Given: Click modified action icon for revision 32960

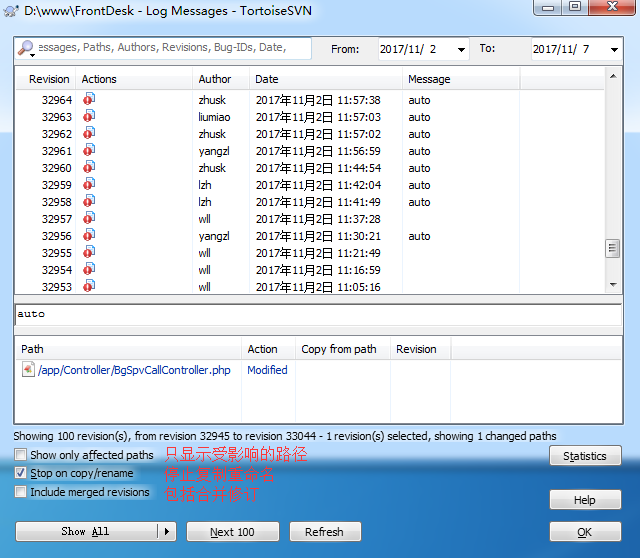Looking at the screenshot, I should click(89, 167).
